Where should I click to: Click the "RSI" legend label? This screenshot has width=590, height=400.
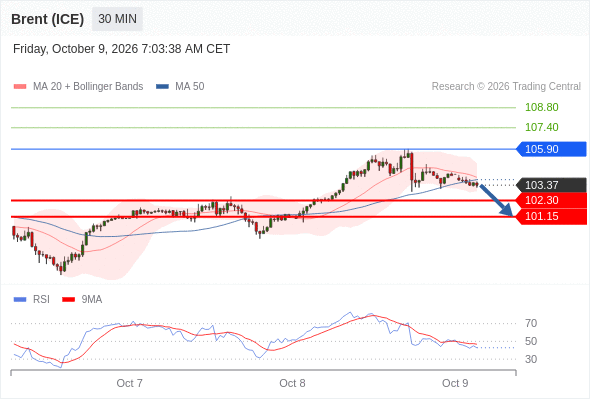click(41, 300)
